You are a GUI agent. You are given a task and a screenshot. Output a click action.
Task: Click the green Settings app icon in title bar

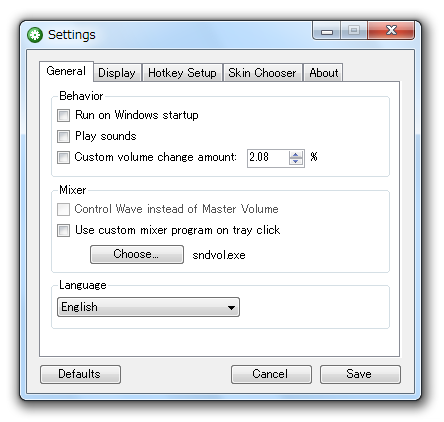(x=35, y=35)
